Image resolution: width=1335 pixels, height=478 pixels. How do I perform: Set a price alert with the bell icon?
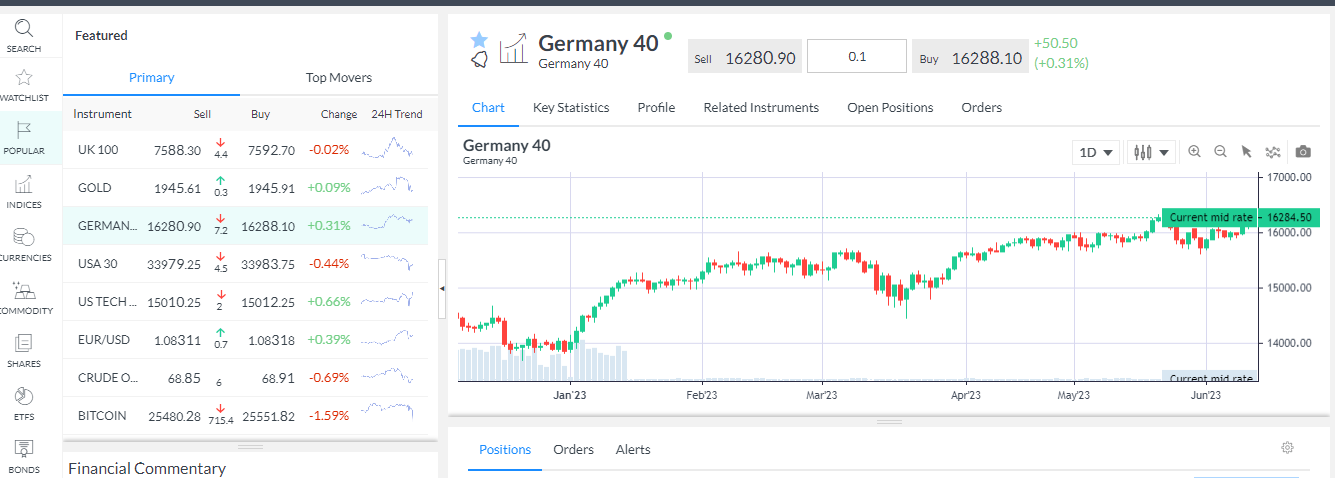point(479,60)
